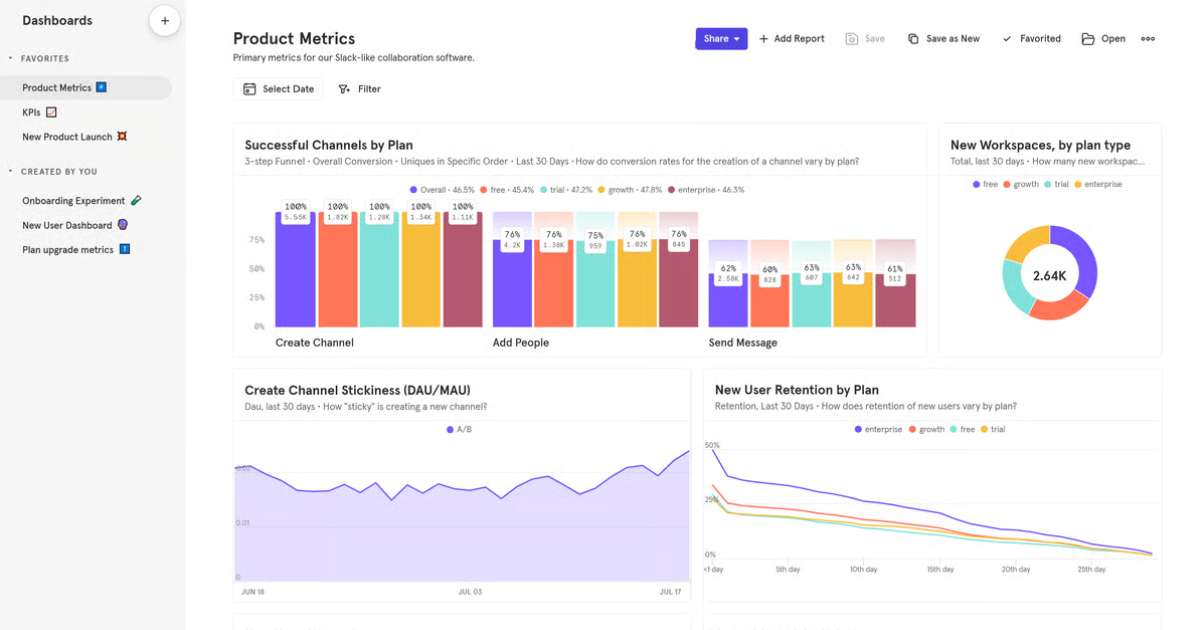
Task: Click the Filter funnel icon
Action: point(344,89)
